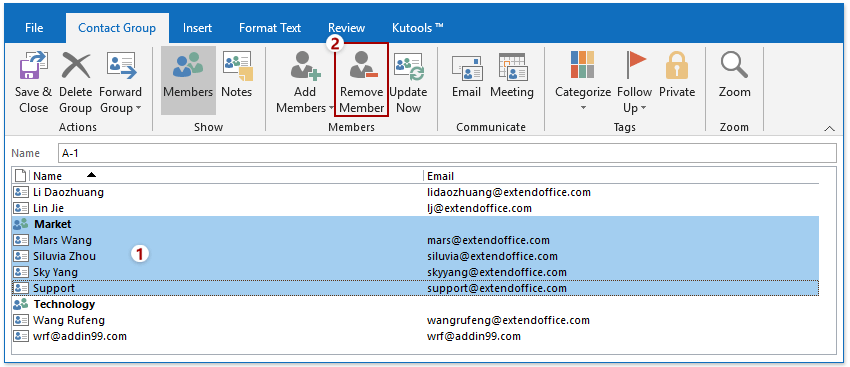The image size is (850, 367).
Task: Click mars@extendoffice.com email cell
Action: [488, 240]
